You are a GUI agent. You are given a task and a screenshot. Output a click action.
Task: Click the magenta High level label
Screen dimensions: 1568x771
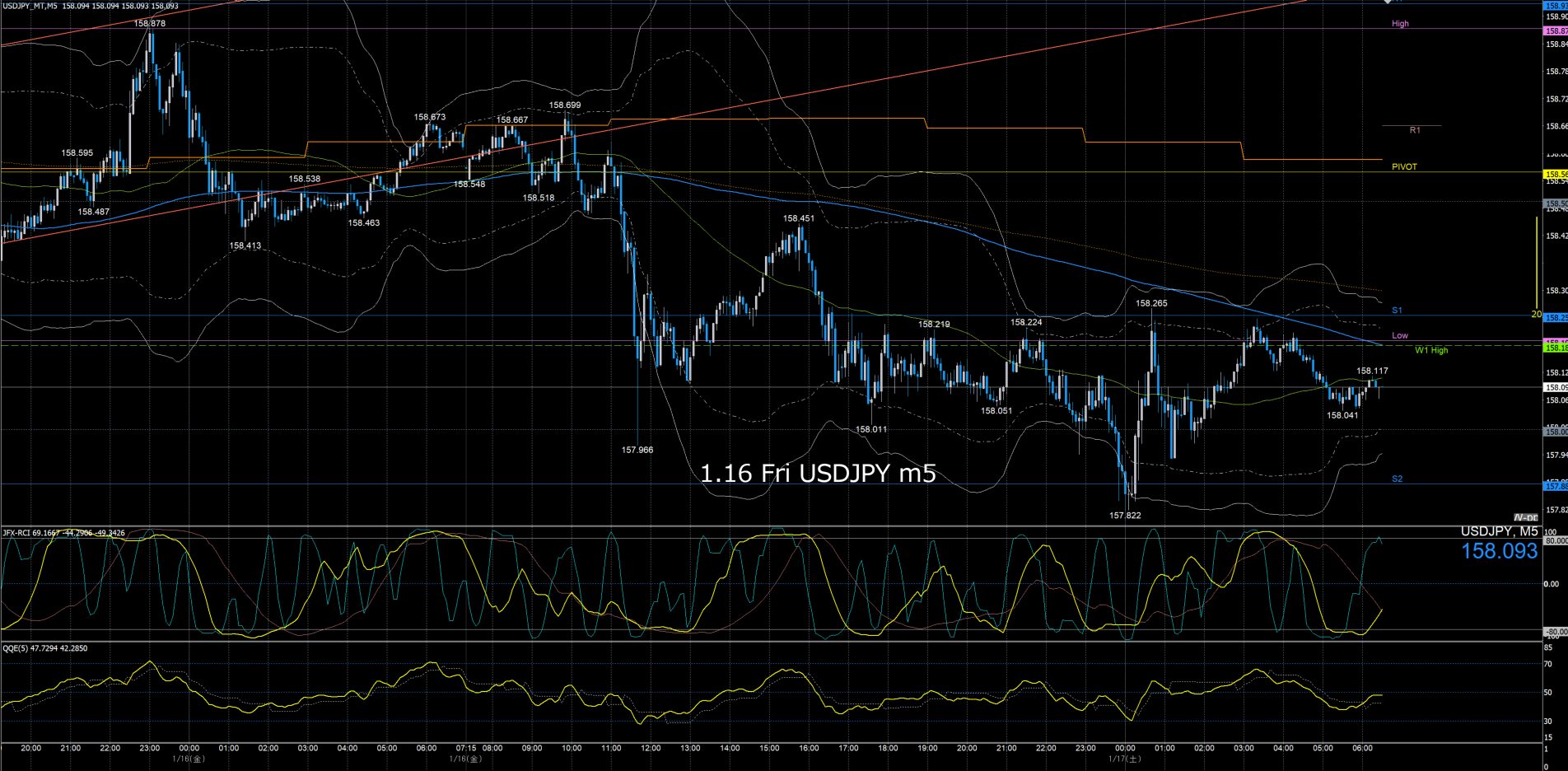point(1399,24)
